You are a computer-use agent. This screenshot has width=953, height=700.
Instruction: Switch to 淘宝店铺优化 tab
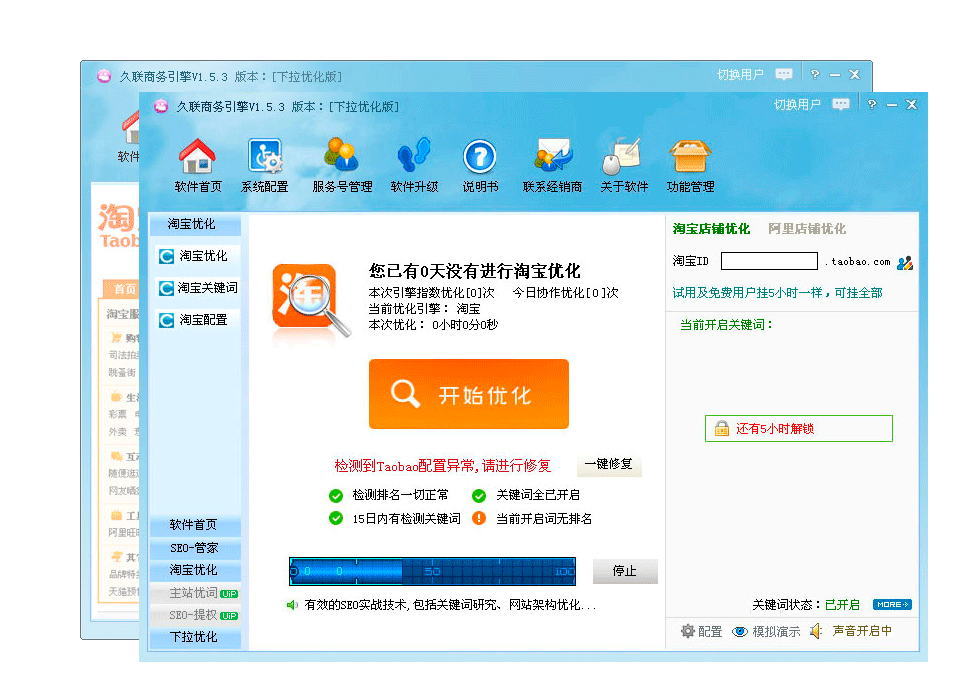pos(711,229)
